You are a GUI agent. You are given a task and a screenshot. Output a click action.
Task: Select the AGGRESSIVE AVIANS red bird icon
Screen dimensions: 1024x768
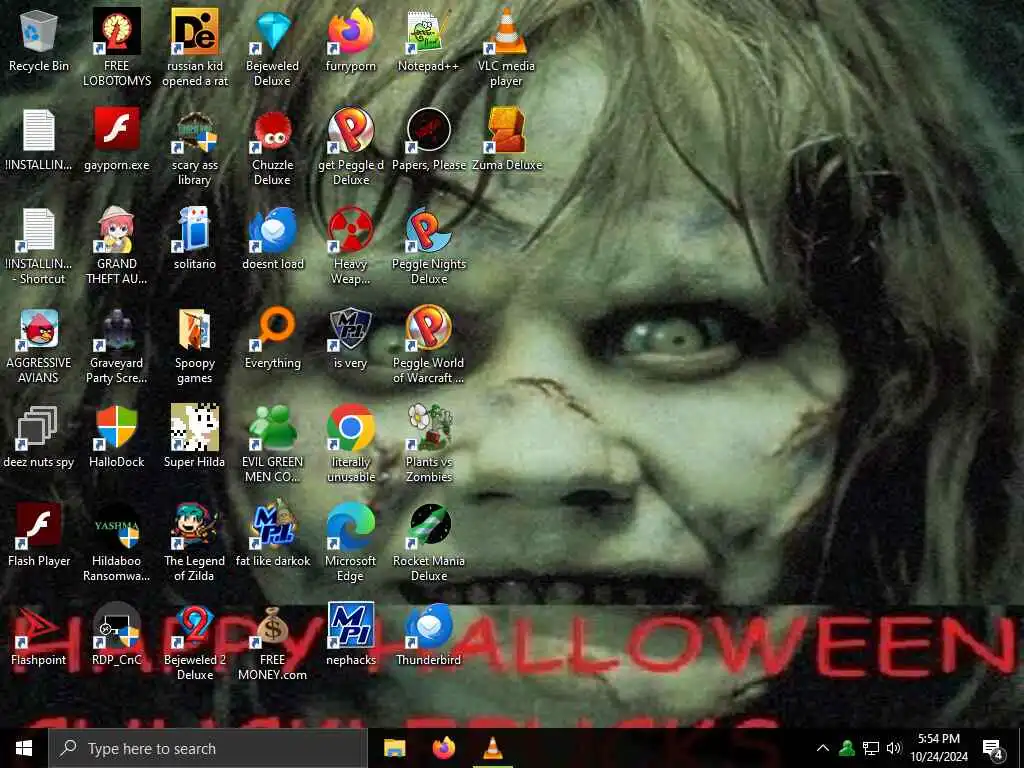point(39,329)
